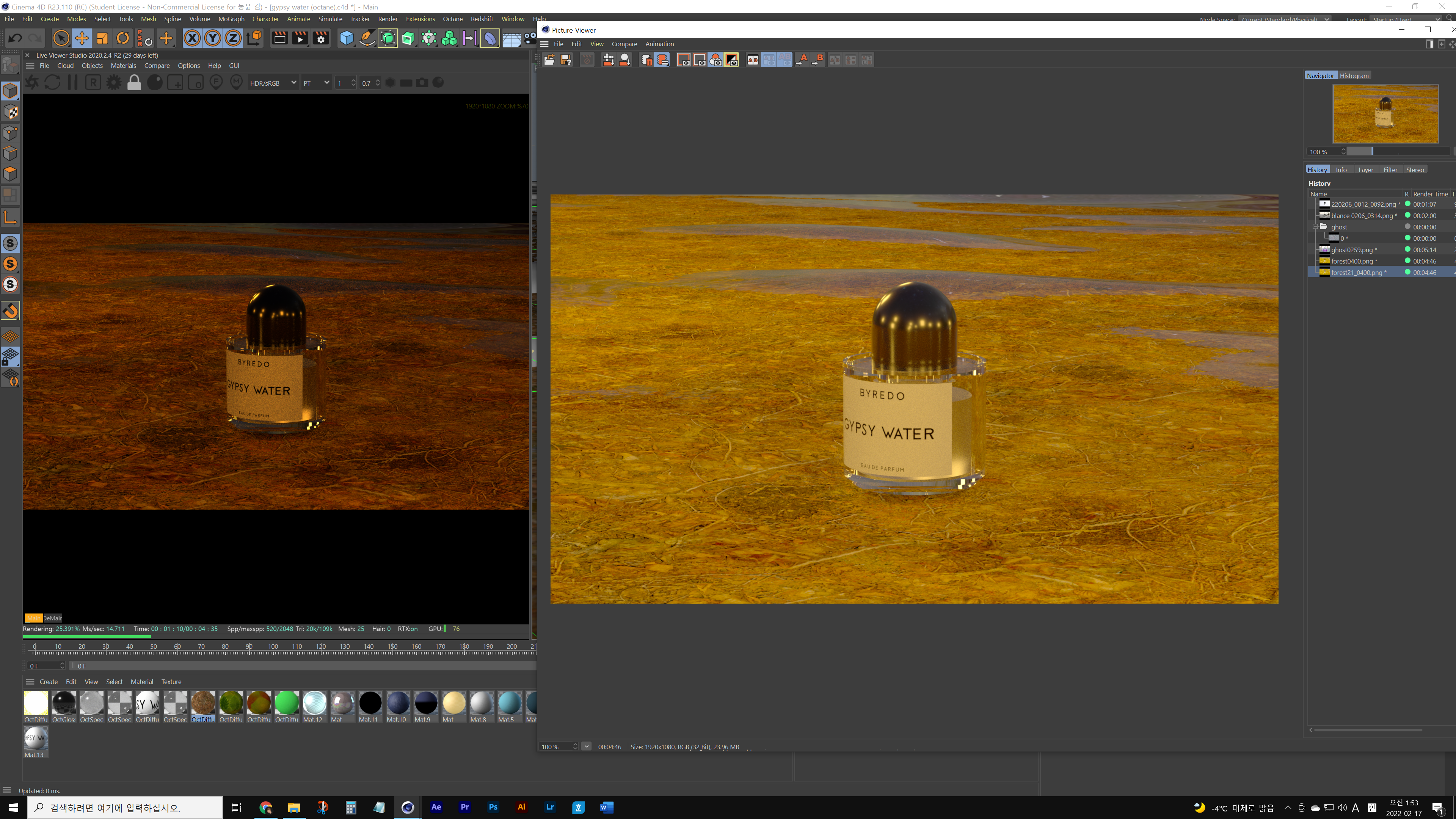Click the current frame 0 F field
The image size is (1456, 819).
pos(46,666)
